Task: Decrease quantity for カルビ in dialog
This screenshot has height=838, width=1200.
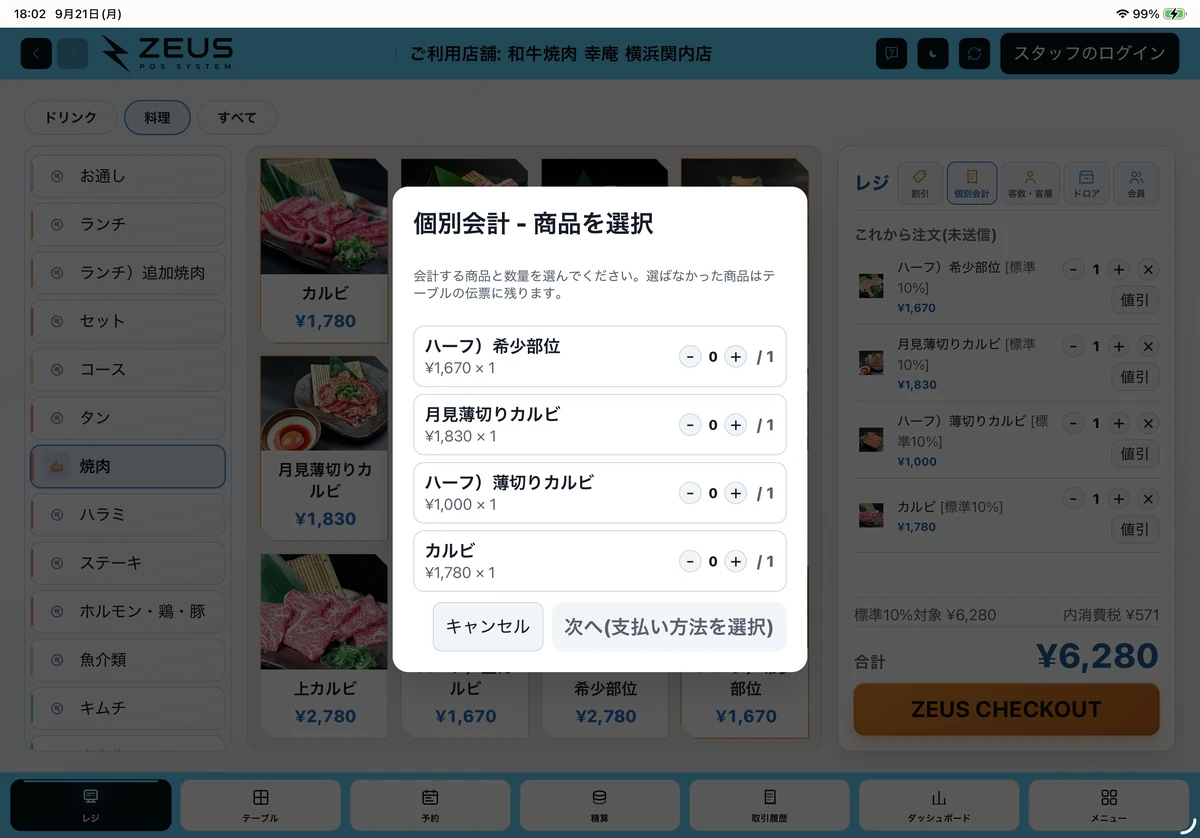Action: [x=690, y=561]
